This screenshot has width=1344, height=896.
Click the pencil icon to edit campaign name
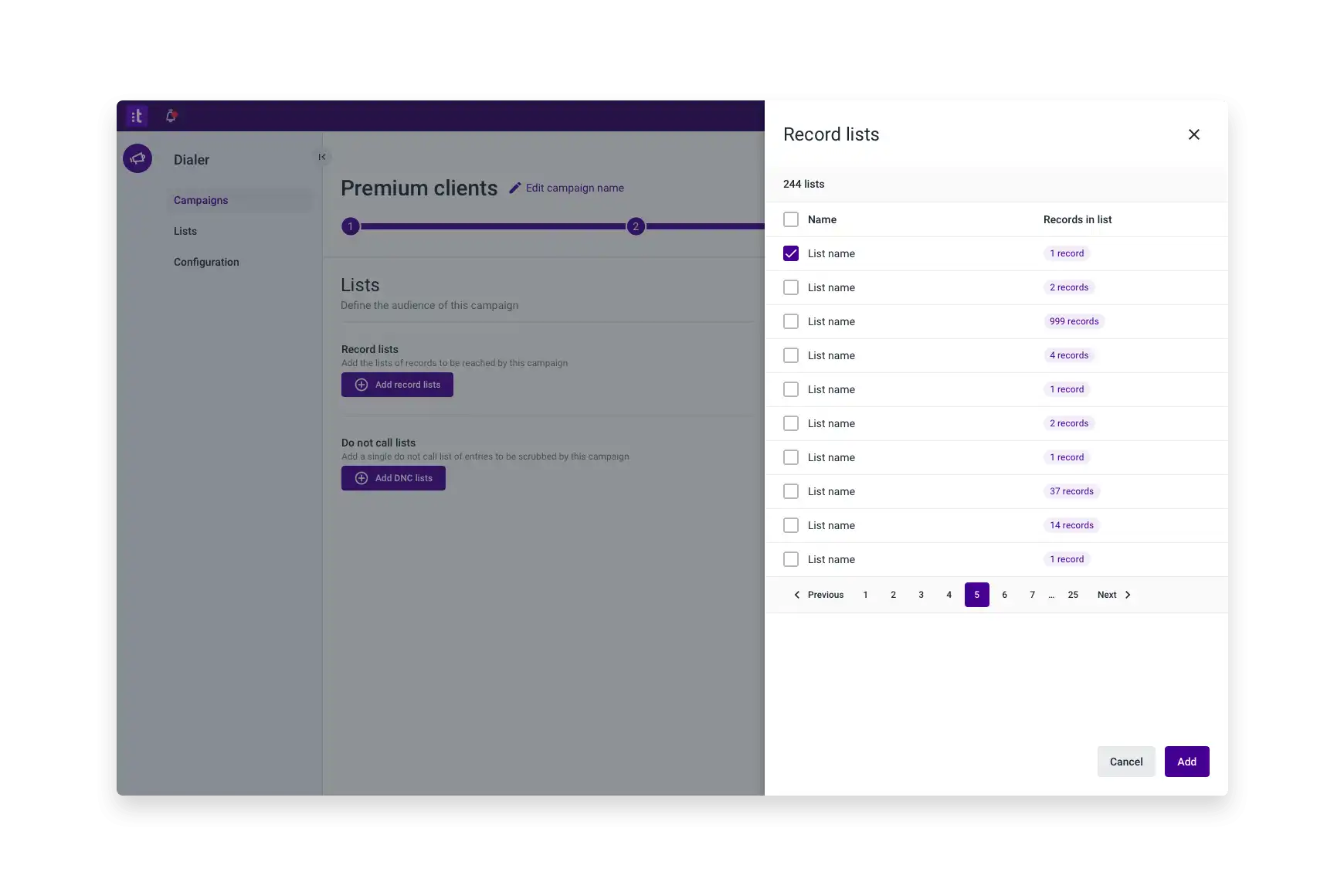click(x=515, y=188)
